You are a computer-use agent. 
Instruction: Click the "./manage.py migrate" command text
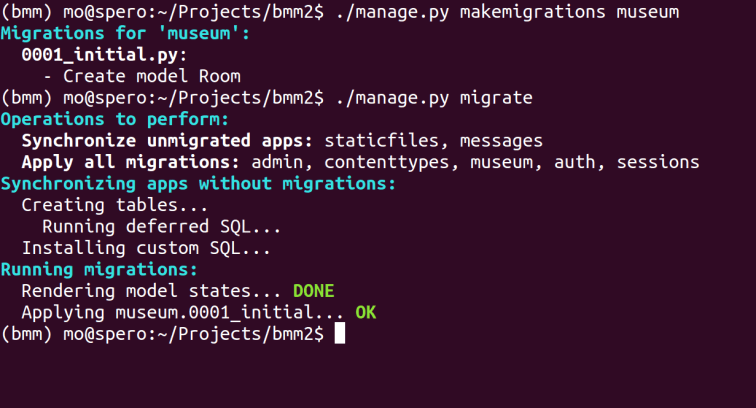pyautogui.click(x=434, y=98)
